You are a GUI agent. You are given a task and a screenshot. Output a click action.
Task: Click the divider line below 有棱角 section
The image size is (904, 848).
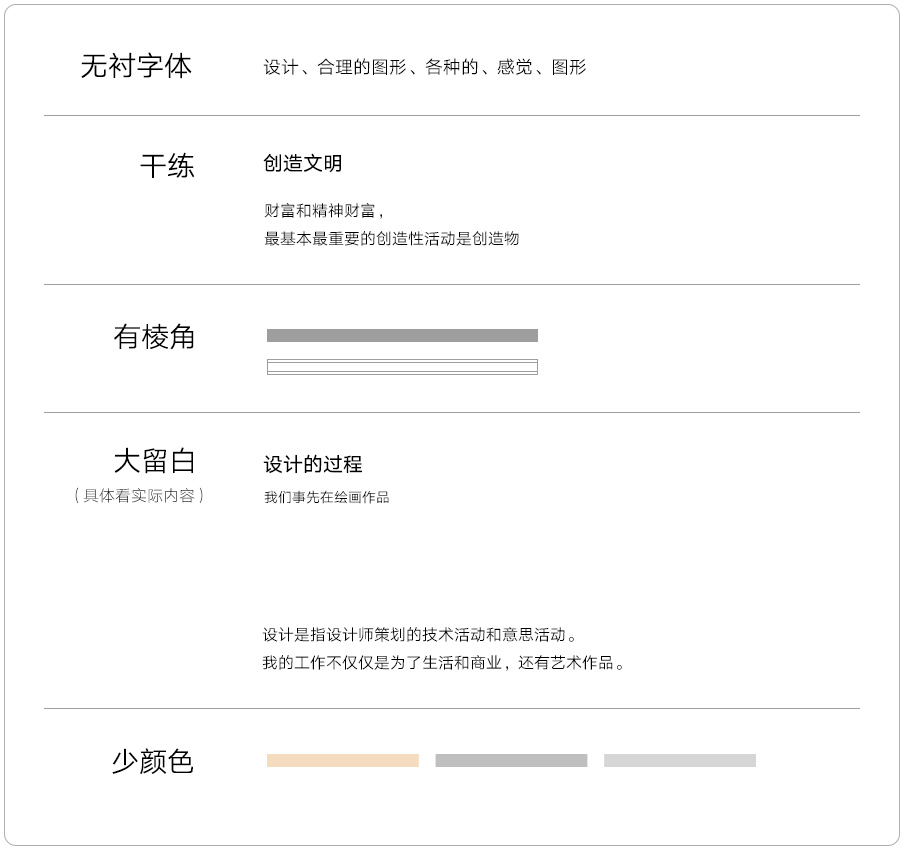pyautogui.click(x=452, y=412)
